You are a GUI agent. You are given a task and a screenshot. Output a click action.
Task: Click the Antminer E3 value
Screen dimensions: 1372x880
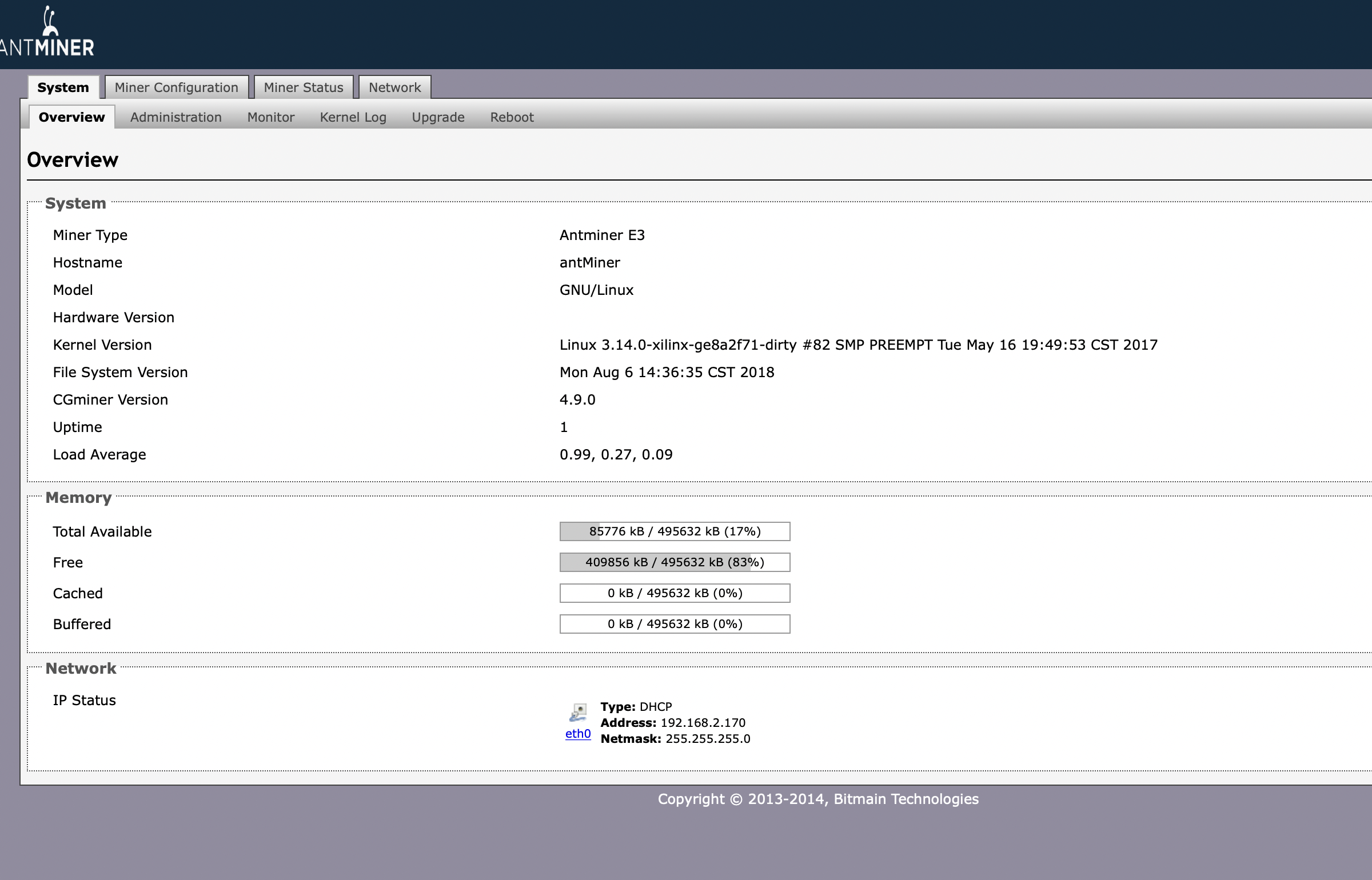(602, 235)
